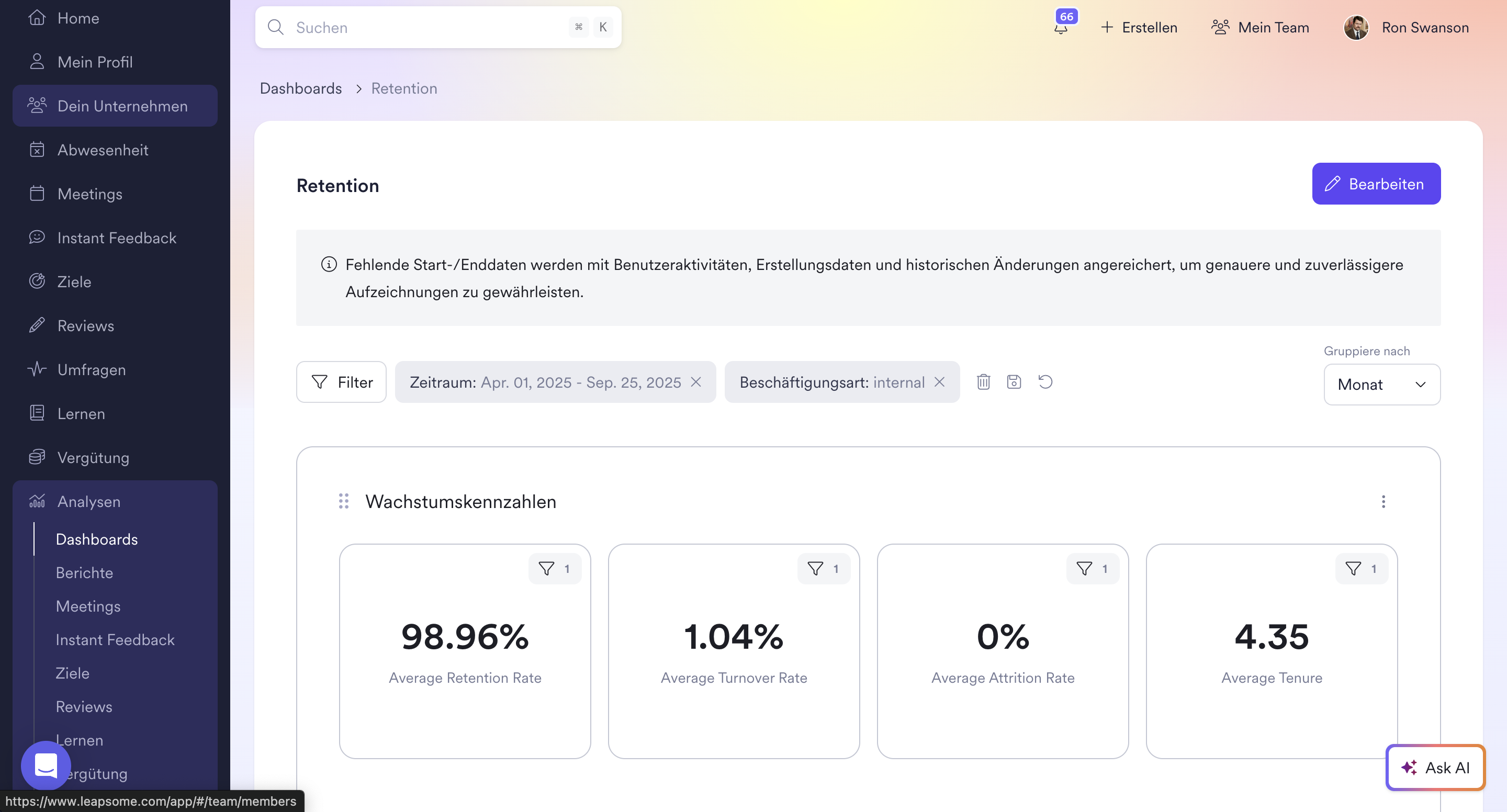Viewport: 1507px width, 812px height.
Task: Click the notification bell icon
Action: (1061, 28)
